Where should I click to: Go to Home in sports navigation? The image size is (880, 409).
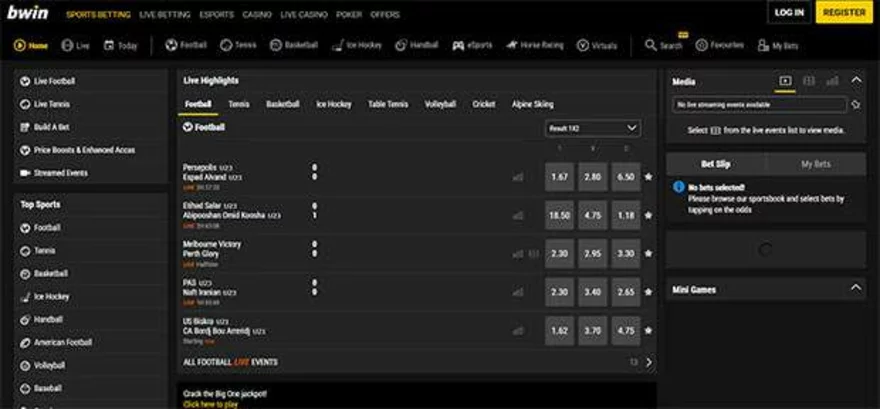[x=31, y=46]
